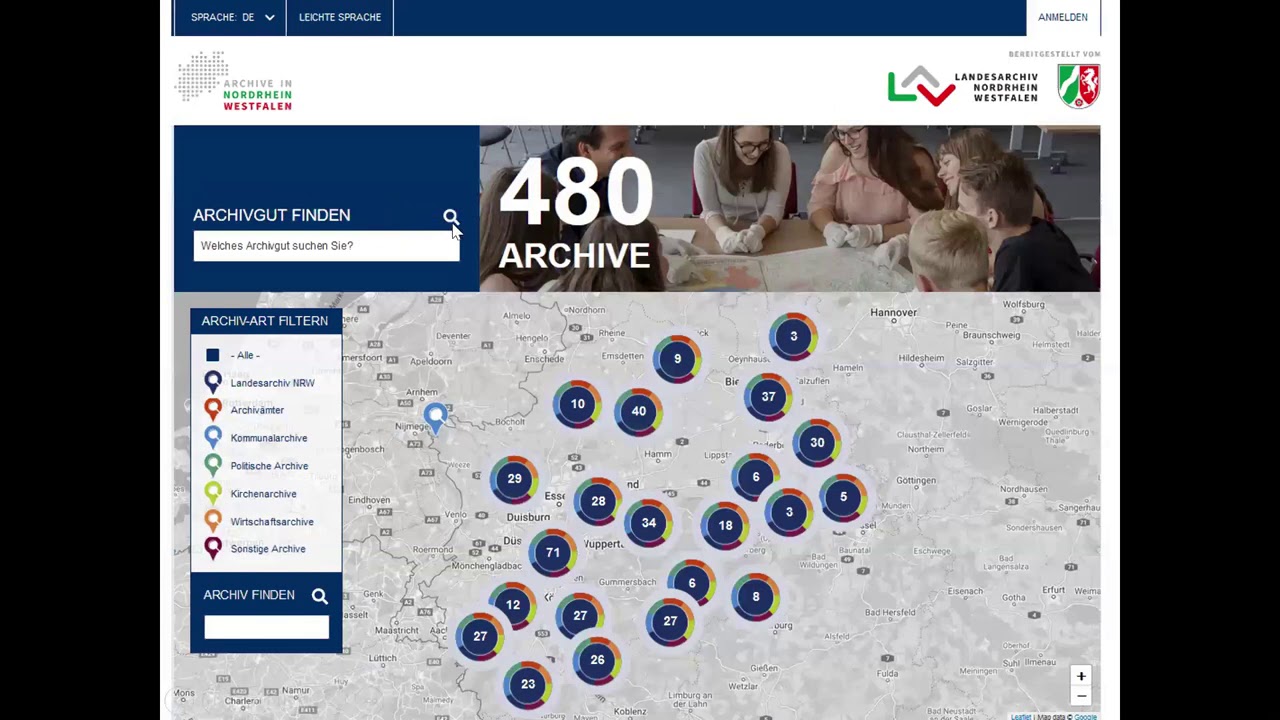Open the Leaflet attribution link
The width and height of the screenshot is (1280, 720).
(x=1020, y=716)
